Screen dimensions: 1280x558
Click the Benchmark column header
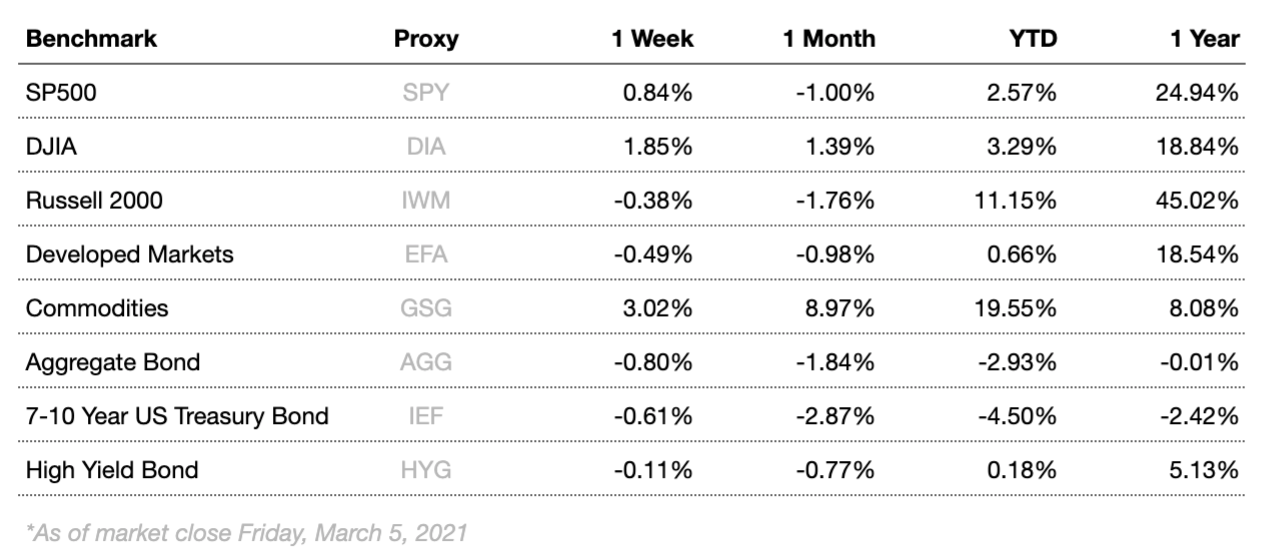(x=91, y=39)
